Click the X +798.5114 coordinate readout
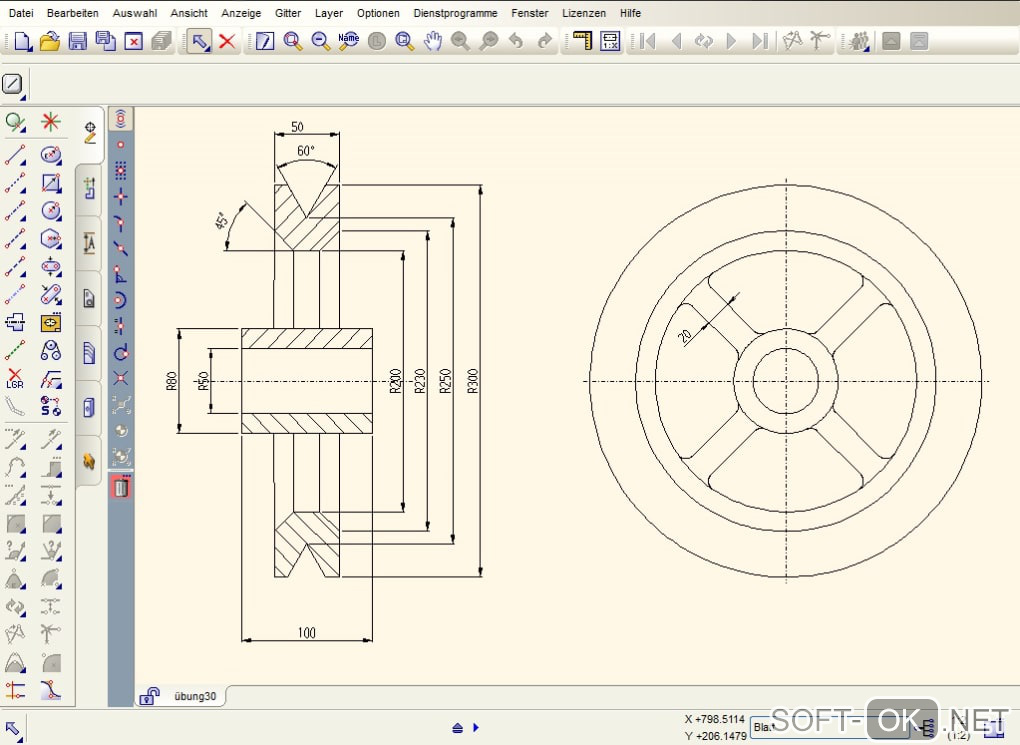The width and height of the screenshot is (1020, 745). (x=714, y=719)
